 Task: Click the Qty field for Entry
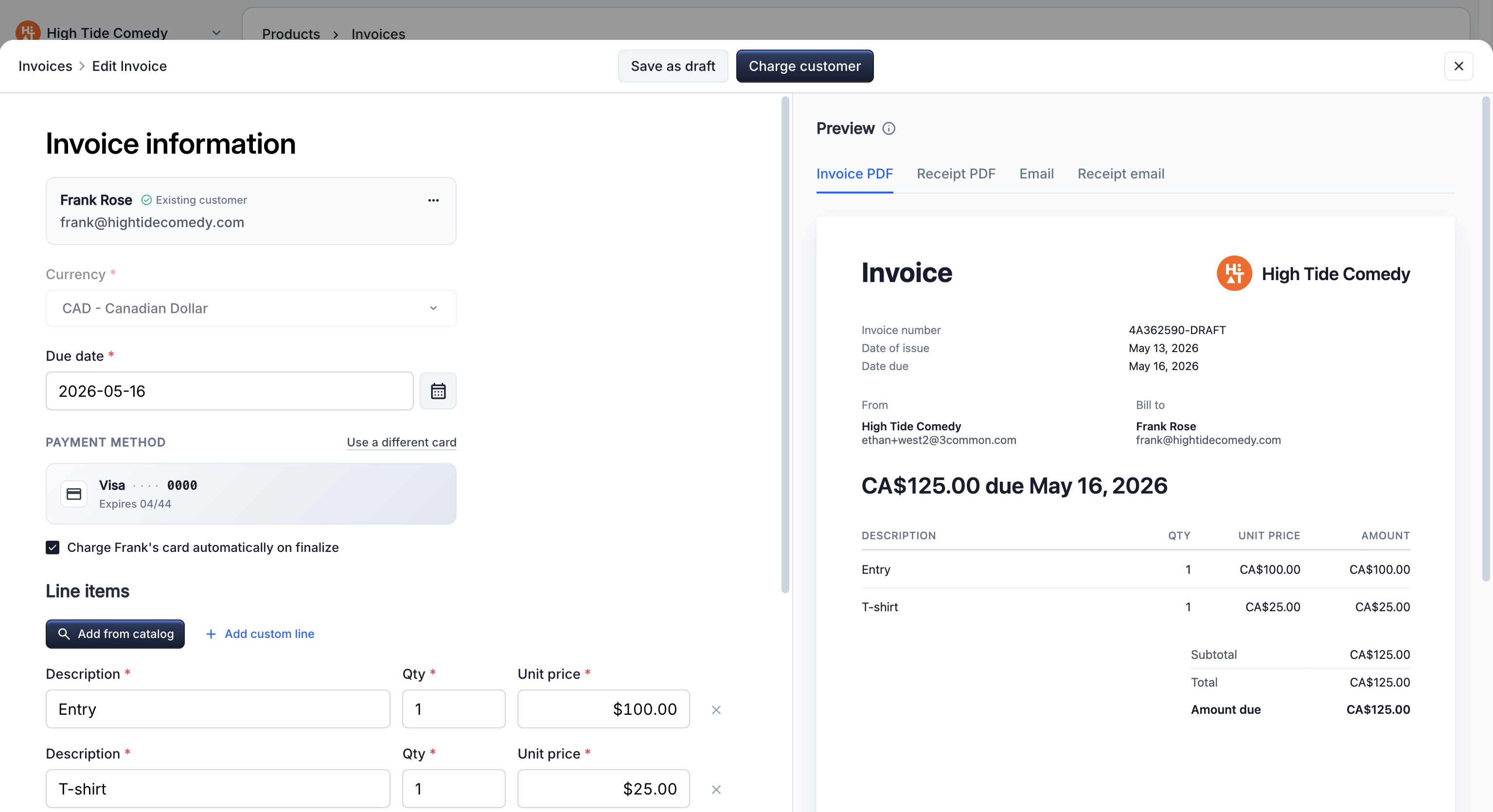point(453,709)
